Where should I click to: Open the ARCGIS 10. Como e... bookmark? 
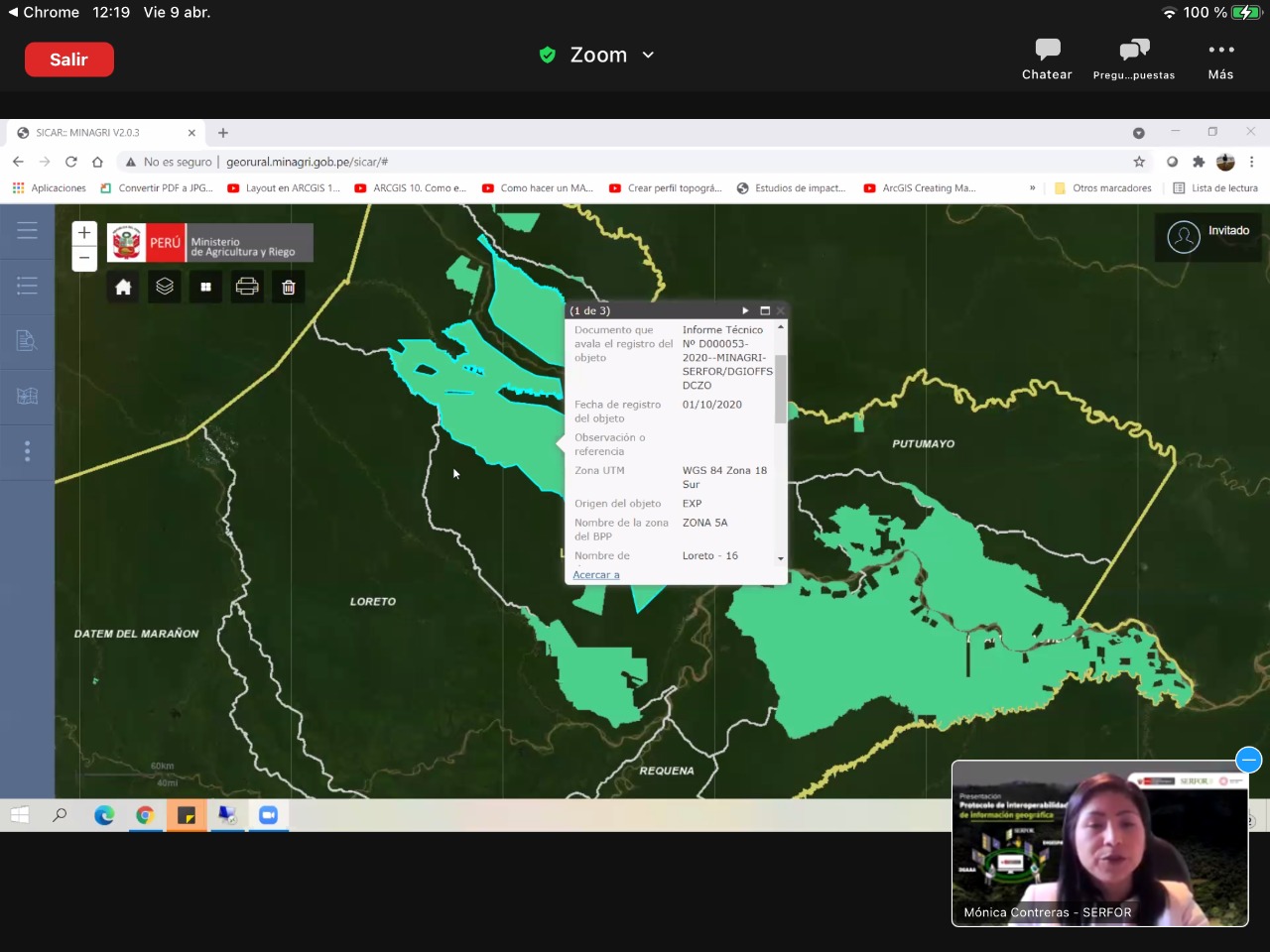[x=411, y=188]
